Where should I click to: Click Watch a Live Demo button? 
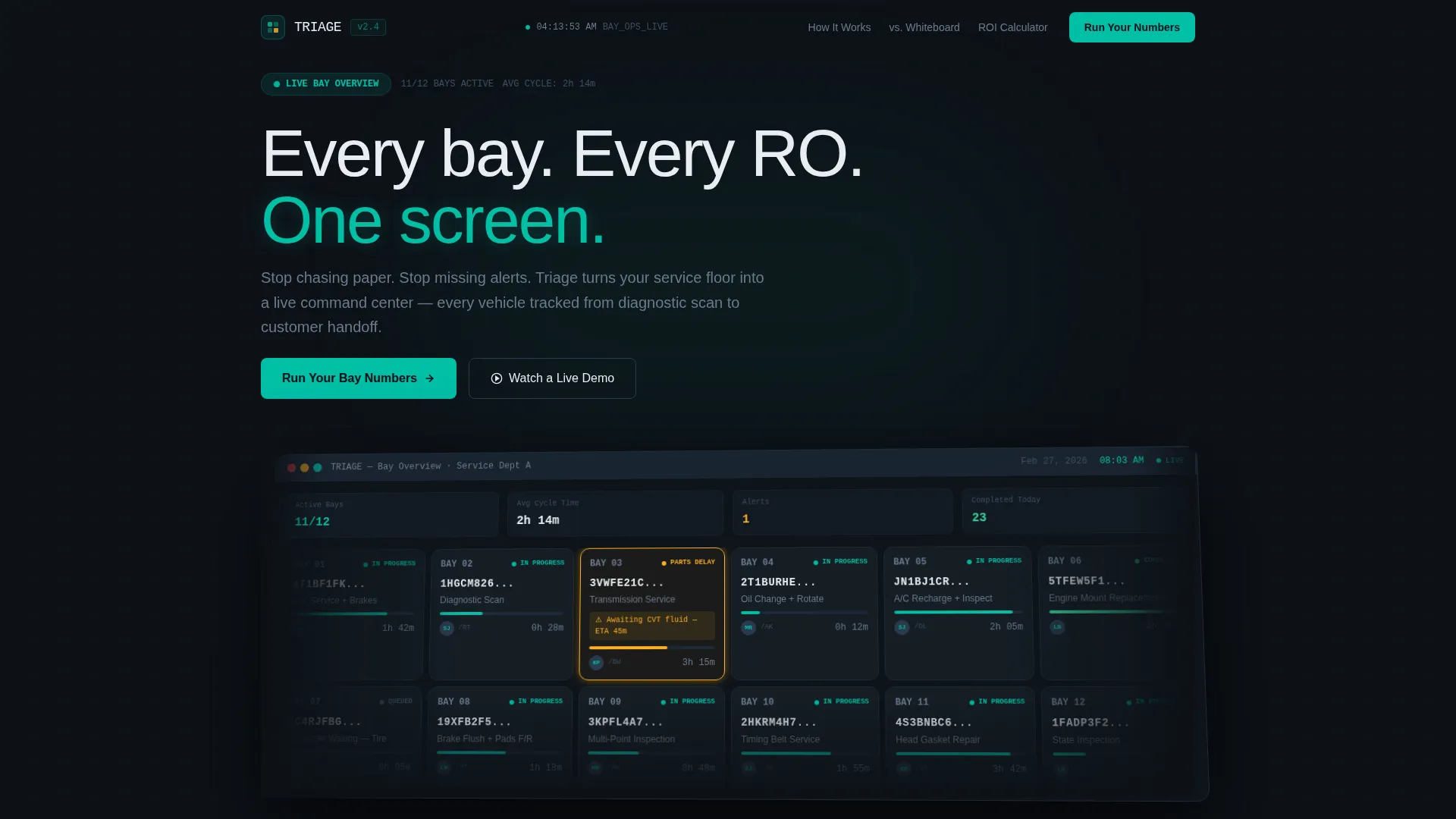552,378
